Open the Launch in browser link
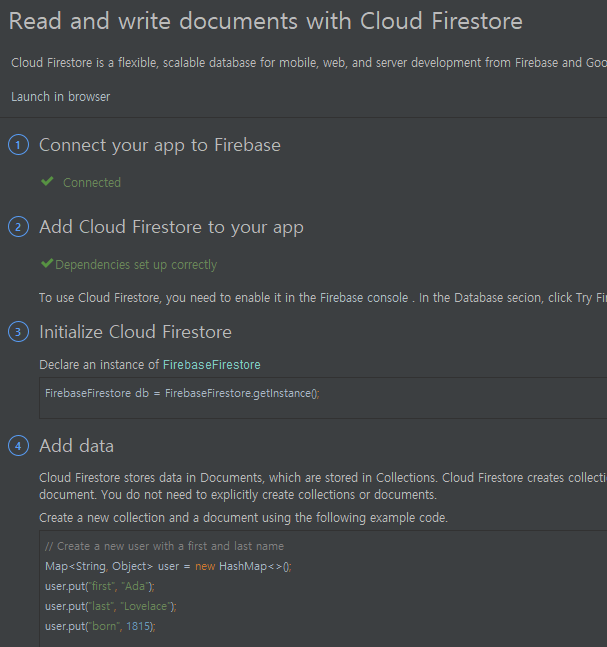607x647 pixels. coord(61,97)
